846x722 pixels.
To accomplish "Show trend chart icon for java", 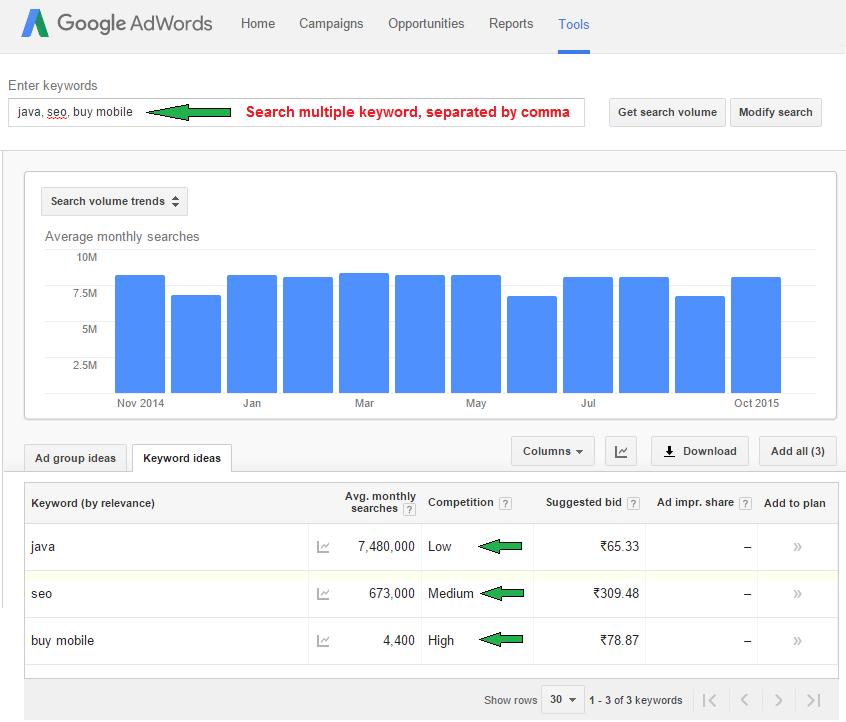I will click(x=323, y=547).
